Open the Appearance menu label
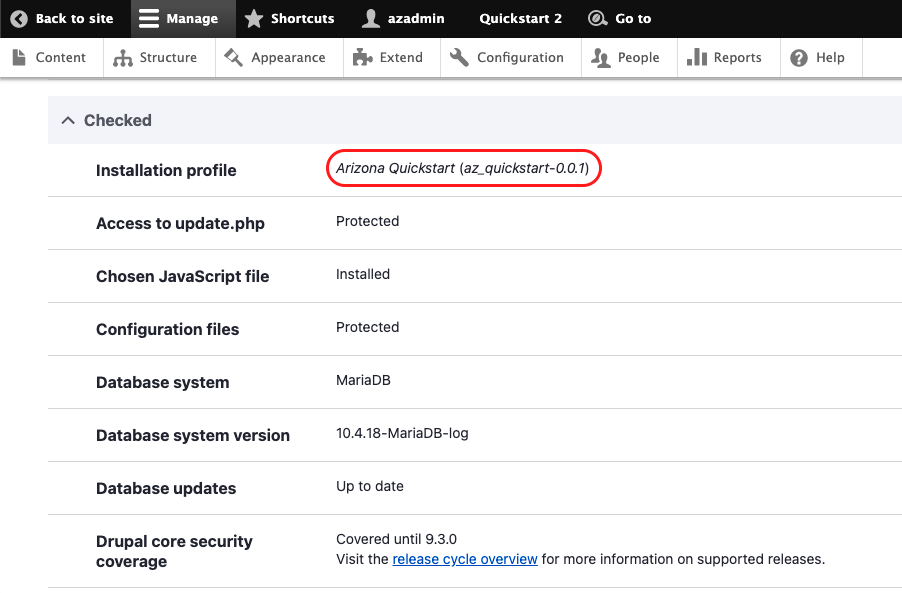 pyautogui.click(x=288, y=58)
